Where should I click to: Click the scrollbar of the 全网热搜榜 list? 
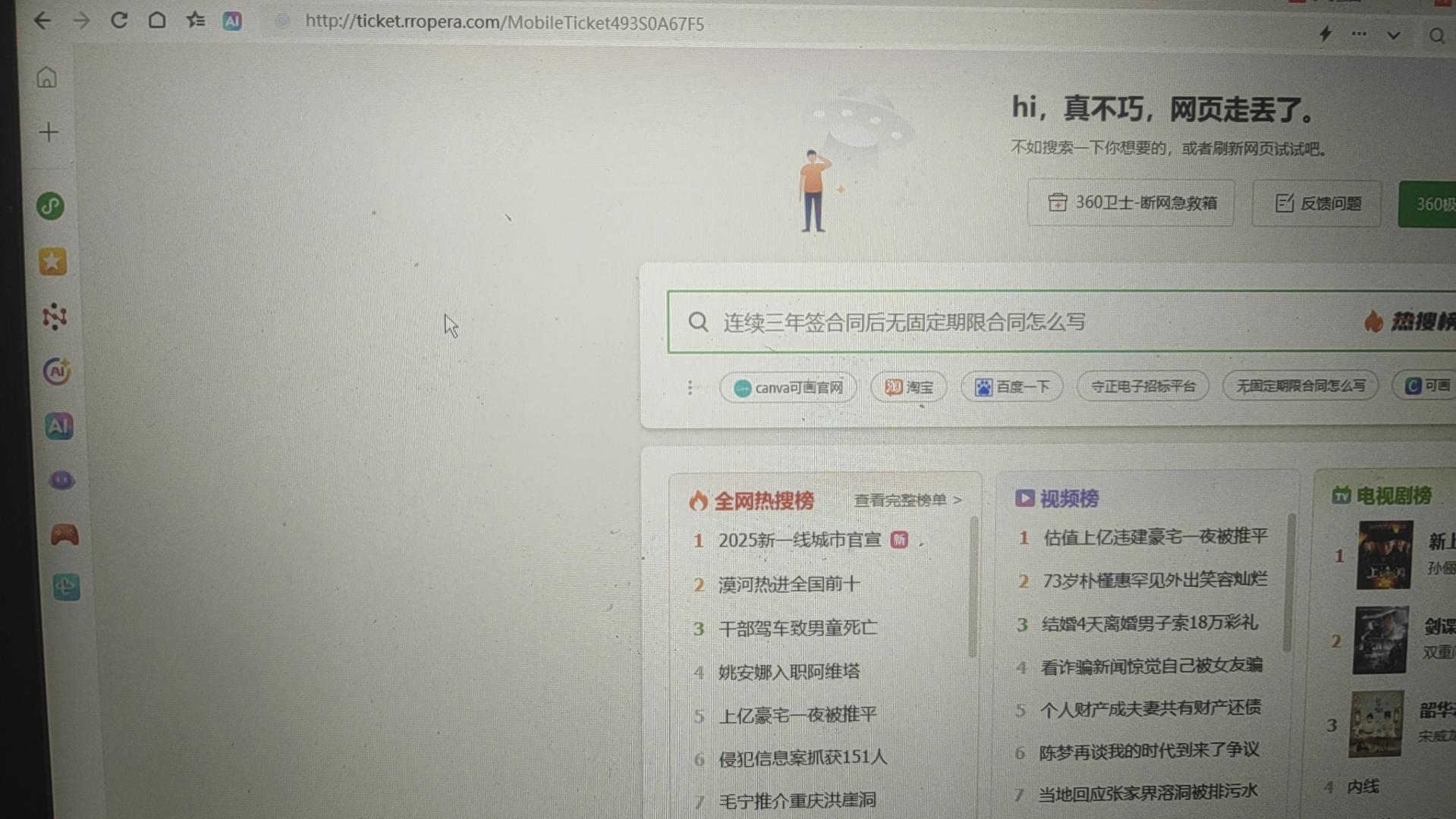click(x=973, y=588)
